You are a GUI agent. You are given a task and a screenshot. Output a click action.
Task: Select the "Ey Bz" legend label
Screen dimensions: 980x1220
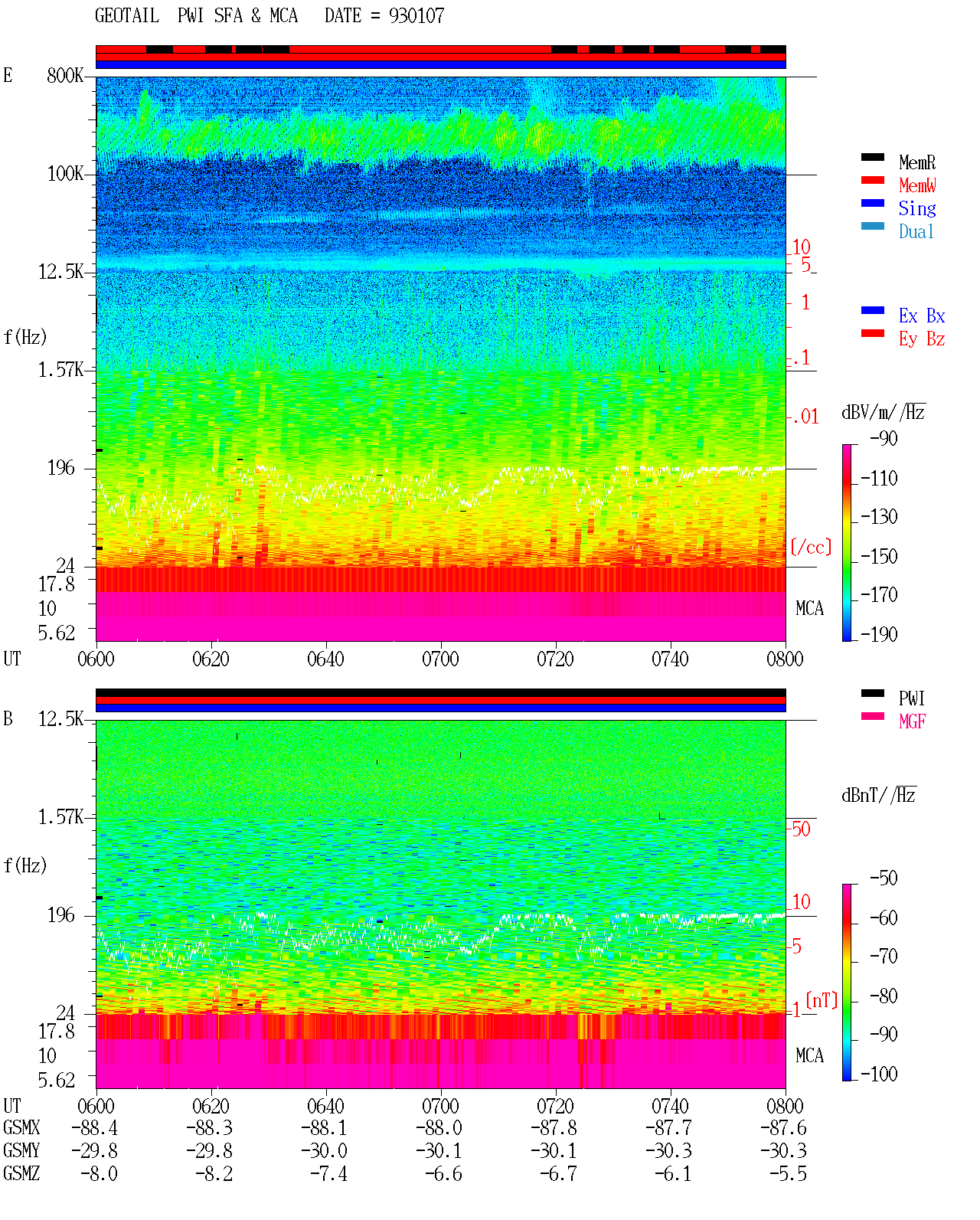(x=922, y=339)
